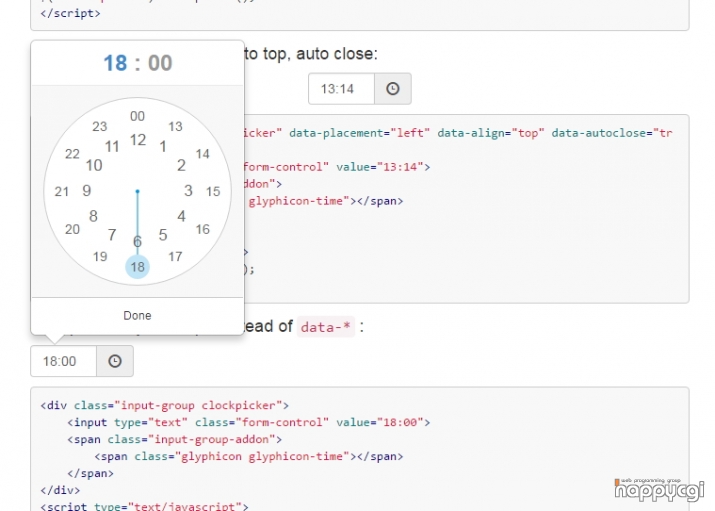Pick hour 3 on the inner ring
The image size is (715, 511).
pyautogui.click(x=188, y=191)
